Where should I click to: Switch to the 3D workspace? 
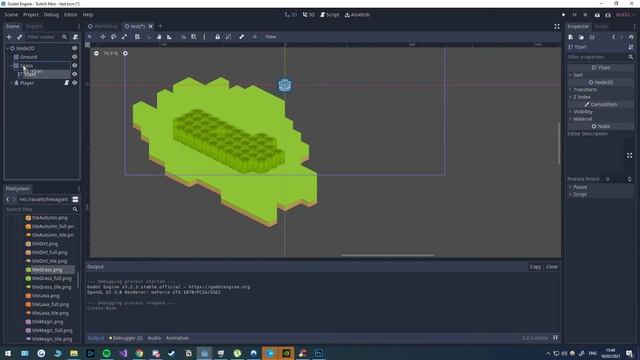[x=309, y=15]
